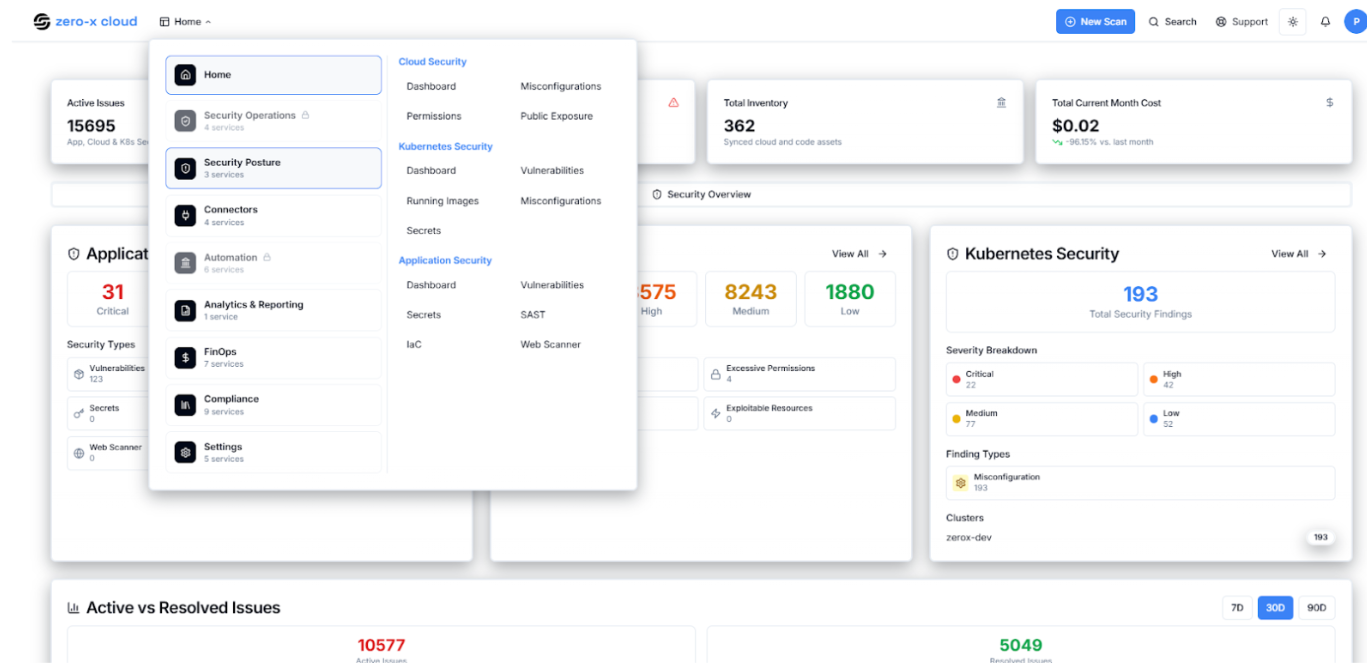The height and width of the screenshot is (664, 1372).
Task: Open Application Security Vulnerabilities link
Action: coord(552,285)
